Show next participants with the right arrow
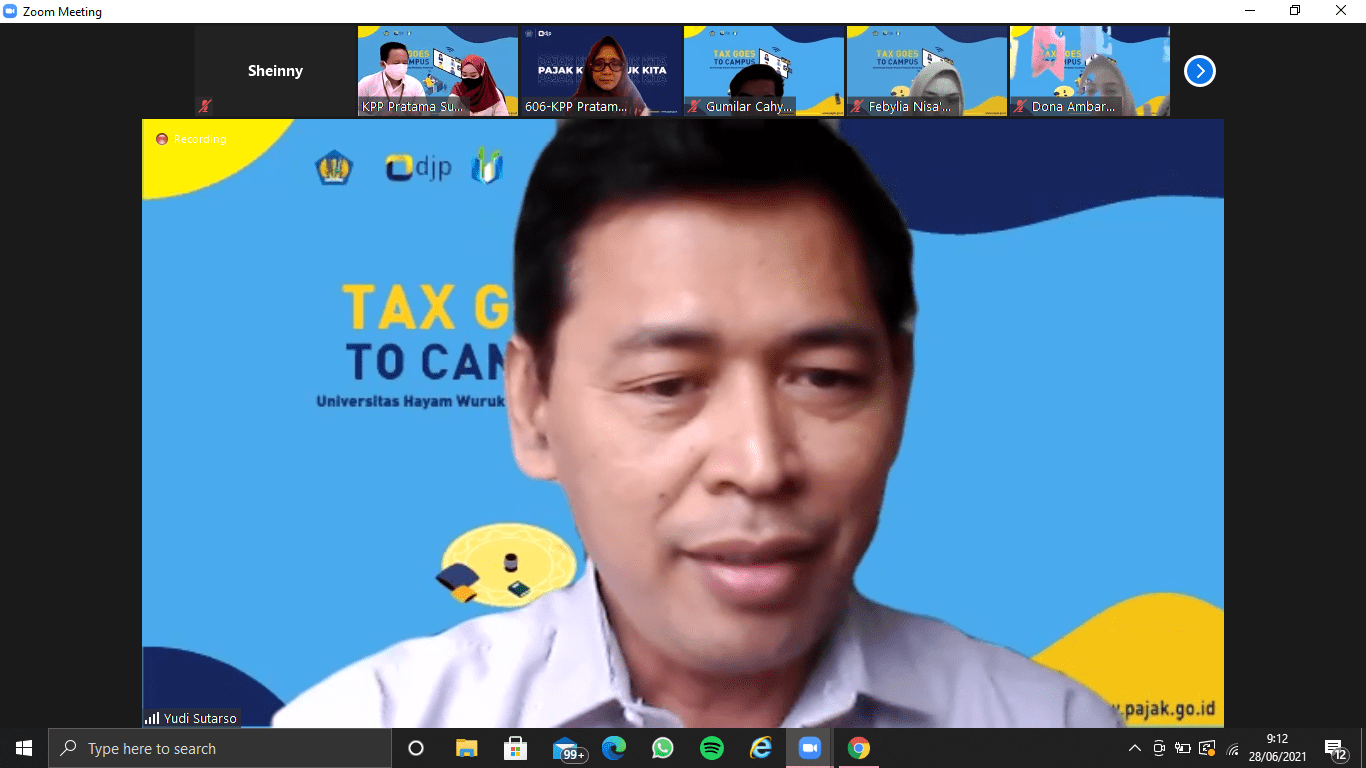 [x=1199, y=71]
